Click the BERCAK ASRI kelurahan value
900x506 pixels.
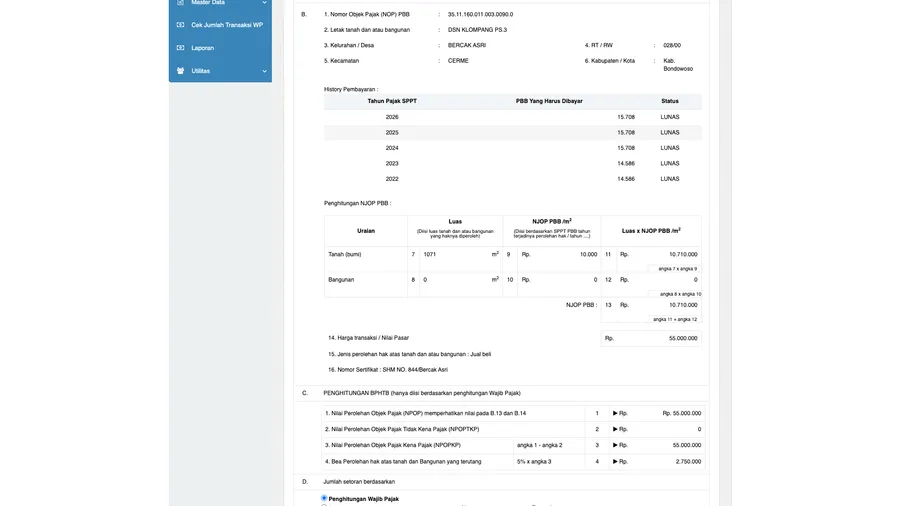tap(467, 45)
